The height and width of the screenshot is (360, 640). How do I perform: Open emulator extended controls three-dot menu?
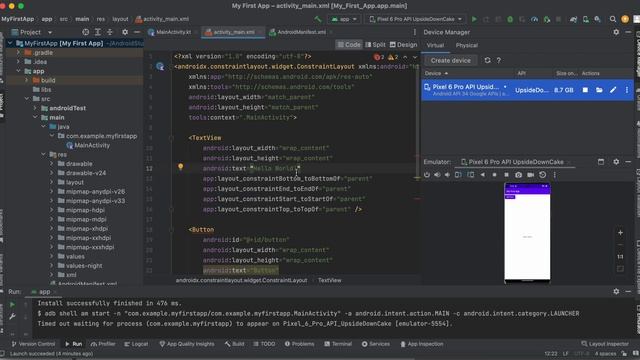pos(555,175)
